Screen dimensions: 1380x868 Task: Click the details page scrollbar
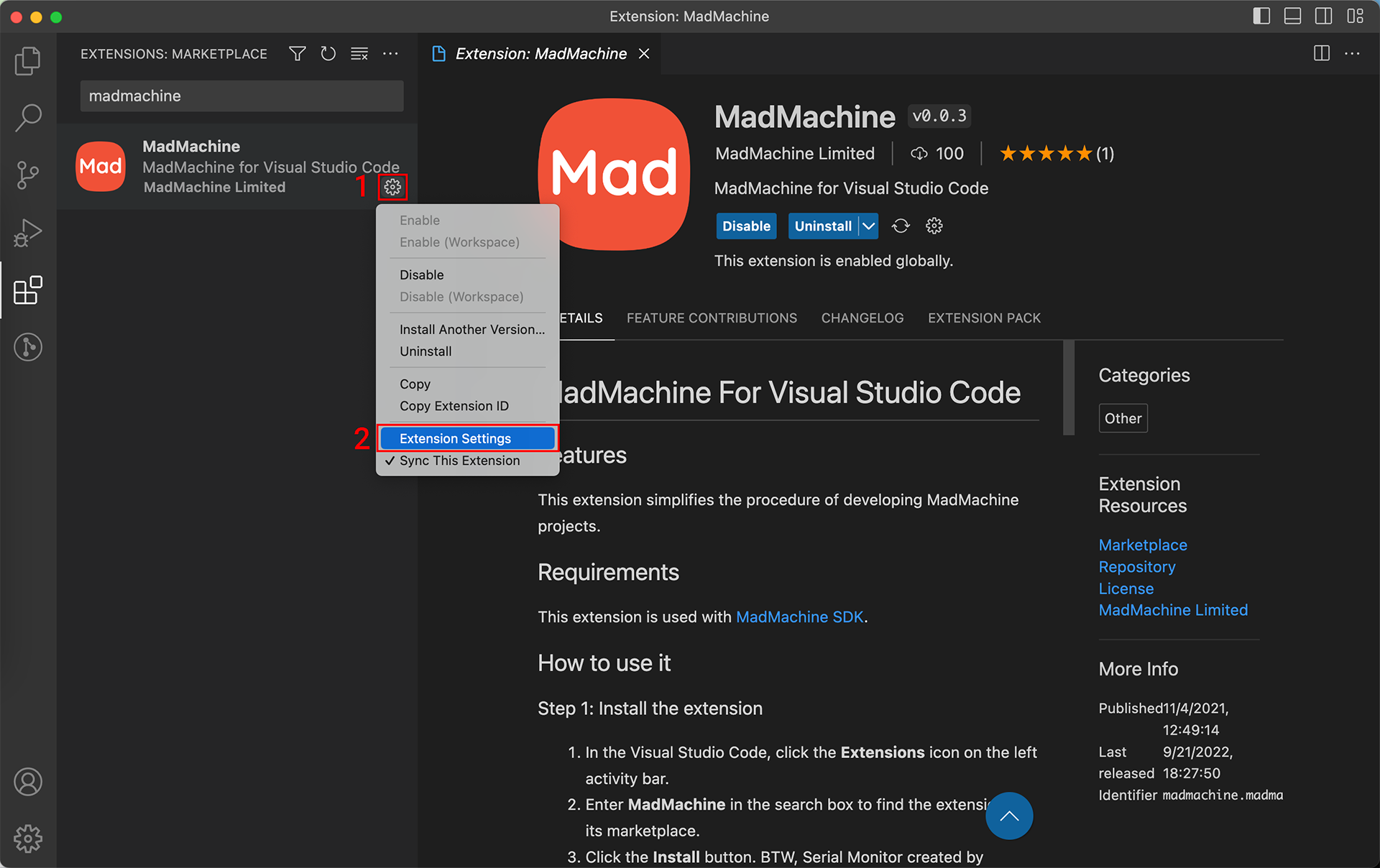tap(1069, 388)
